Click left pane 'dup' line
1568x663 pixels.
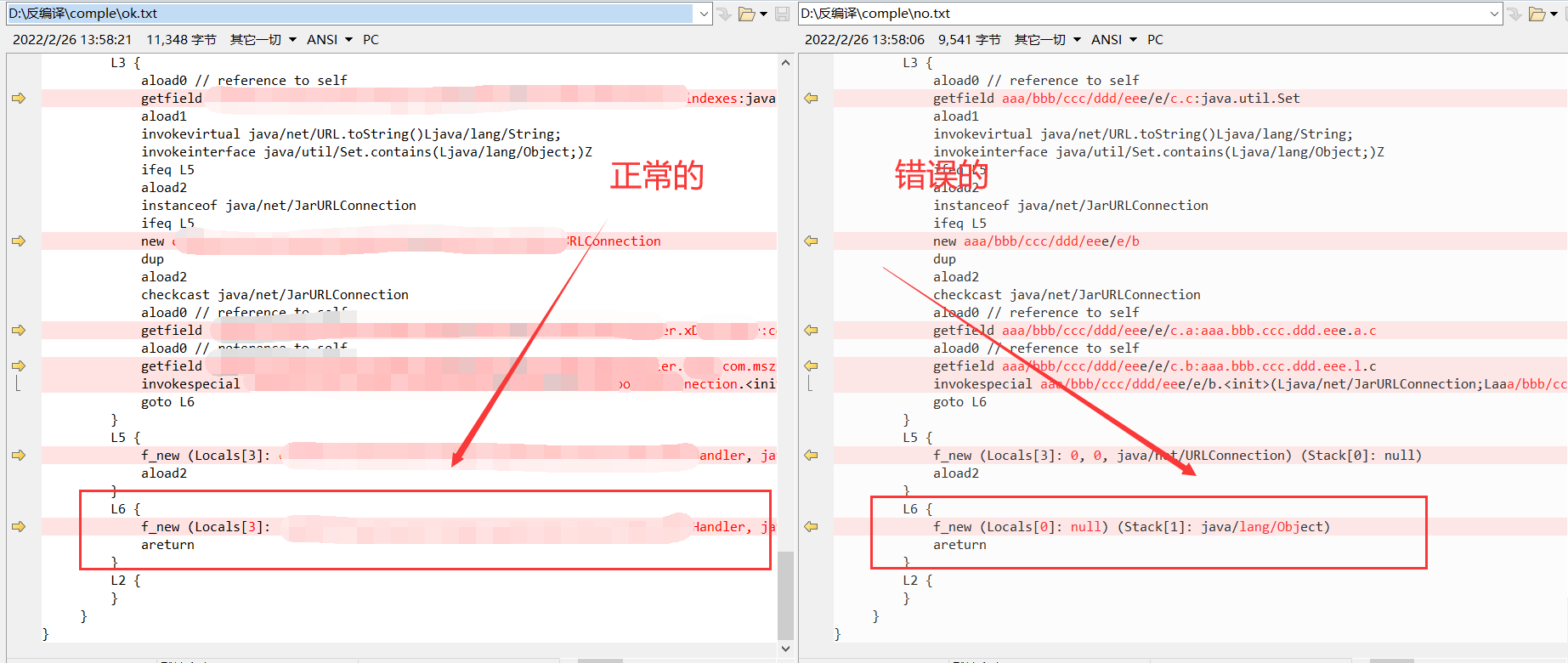coord(152,259)
